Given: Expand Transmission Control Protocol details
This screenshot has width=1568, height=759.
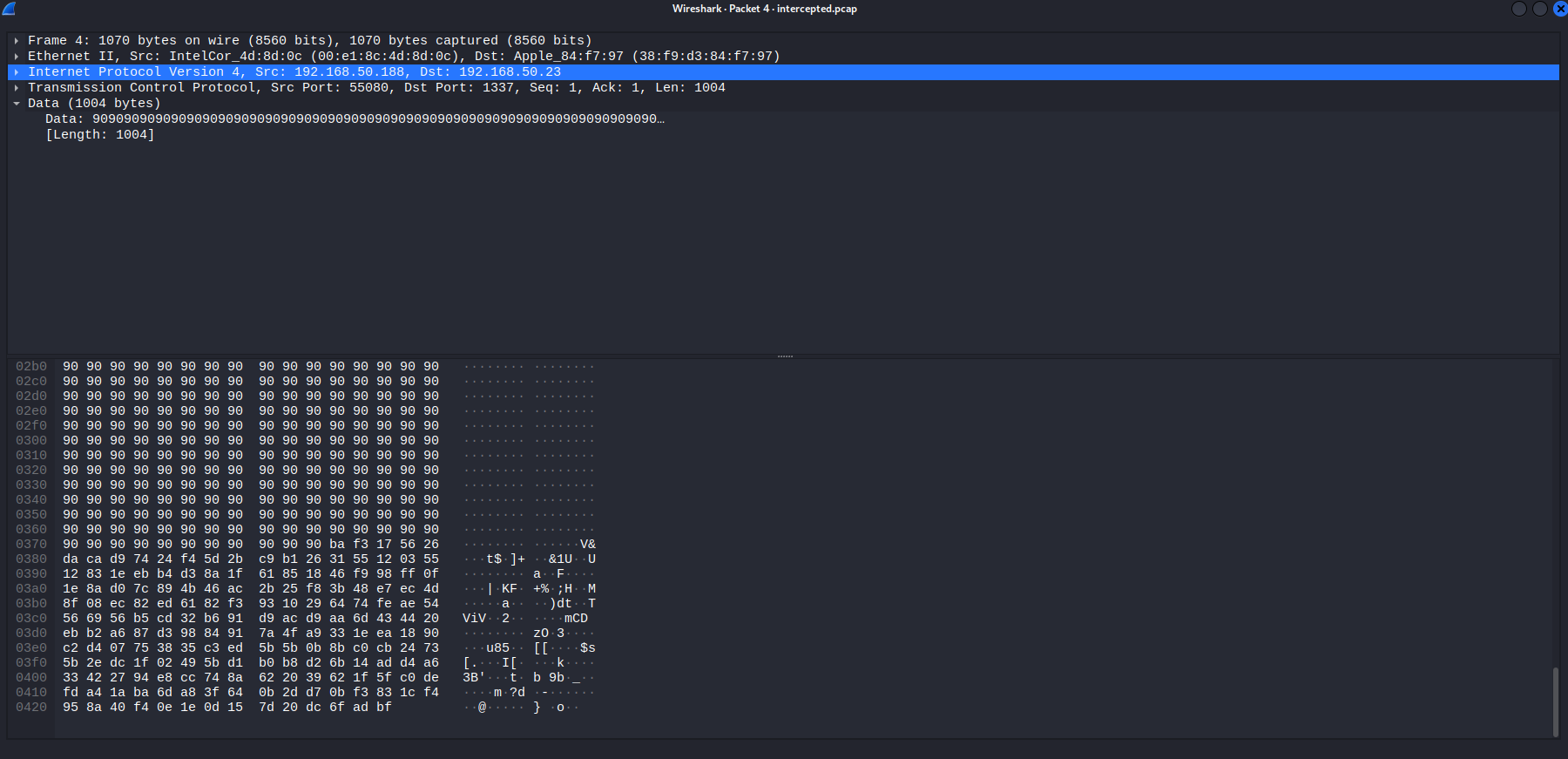Looking at the screenshot, I should pyautogui.click(x=17, y=88).
